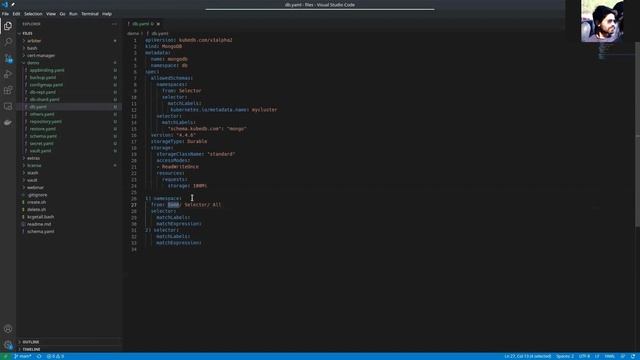Open configmap.yaml file
This screenshot has width=640, height=360.
(46, 85)
